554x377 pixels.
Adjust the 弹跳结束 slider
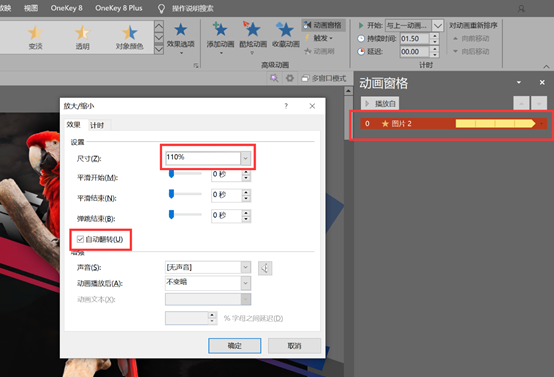tap(171, 215)
